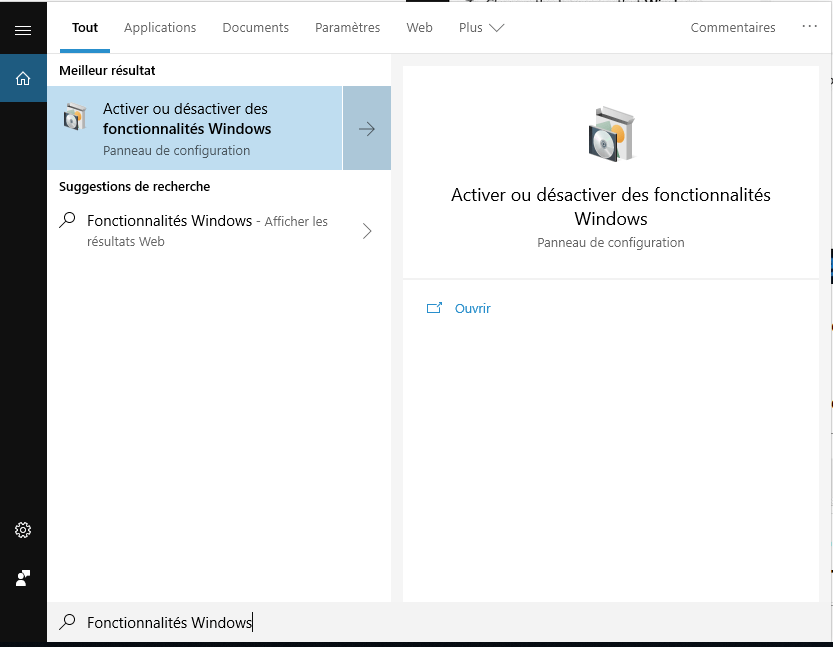Open the hamburger menu in the sidebar
833x647 pixels.
pos(23,30)
